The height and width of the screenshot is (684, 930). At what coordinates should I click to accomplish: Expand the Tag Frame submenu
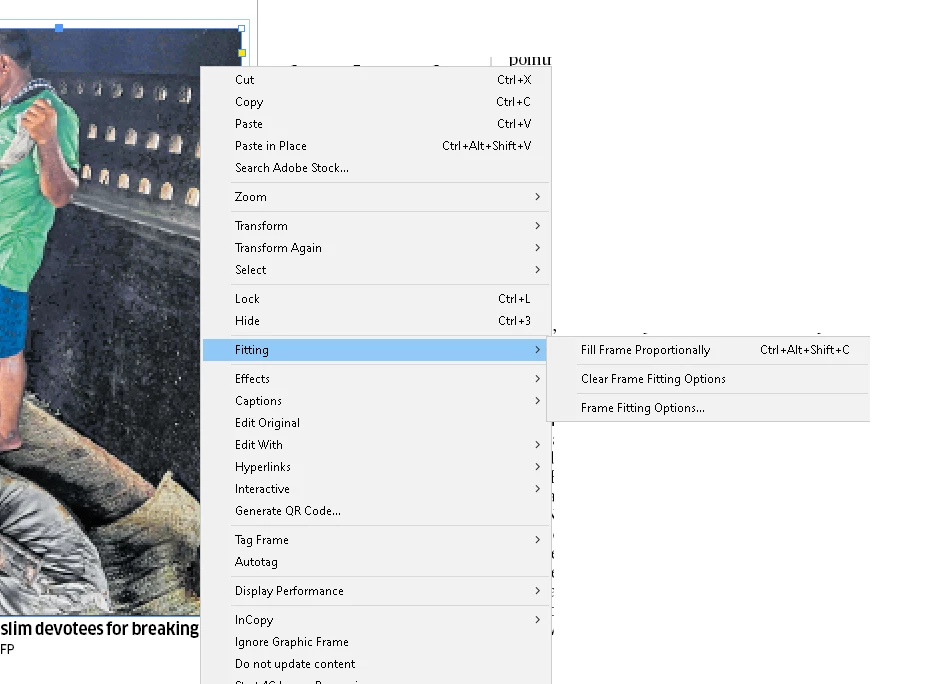(x=376, y=539)
